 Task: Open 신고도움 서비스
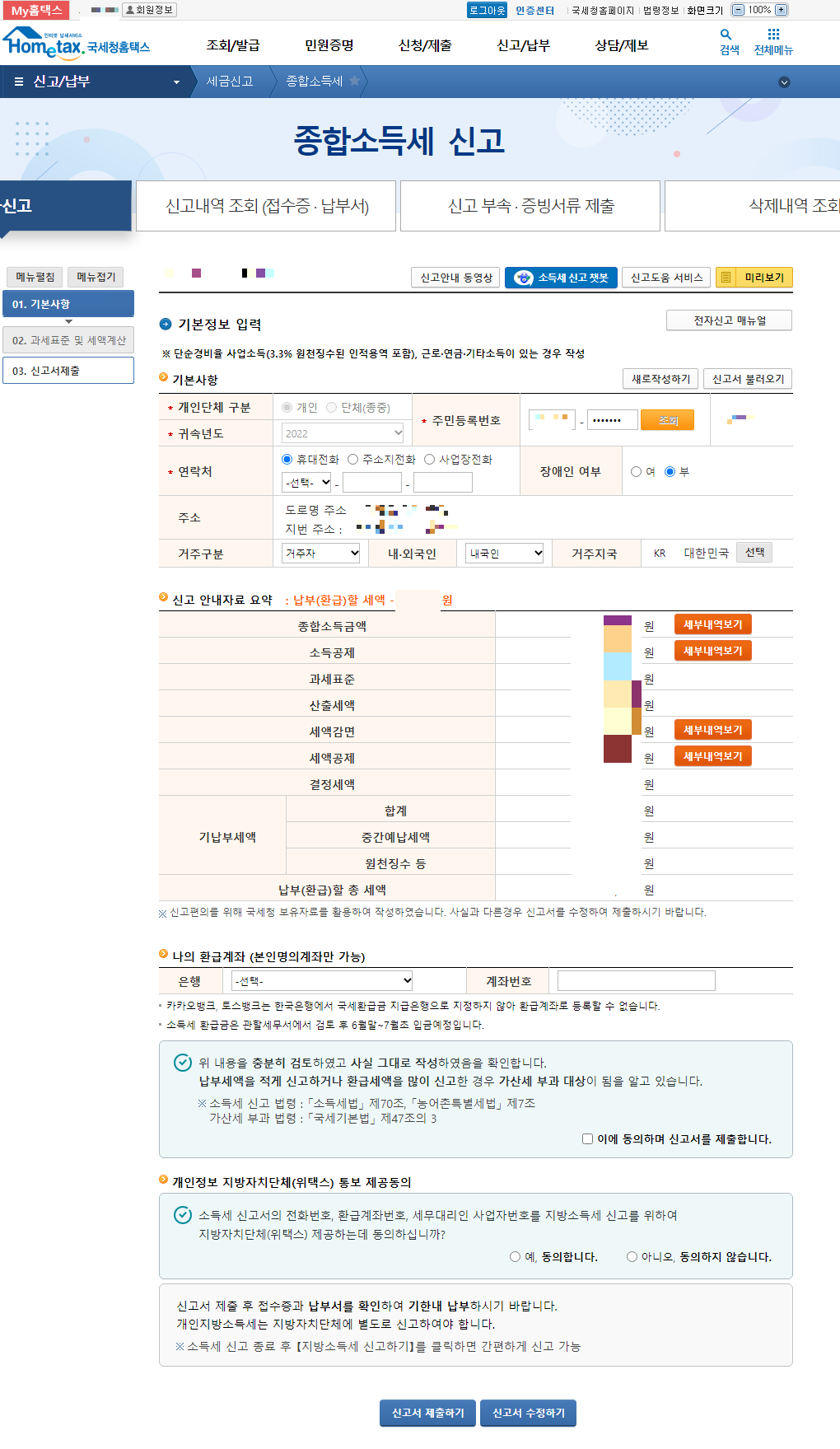(666, 278)
